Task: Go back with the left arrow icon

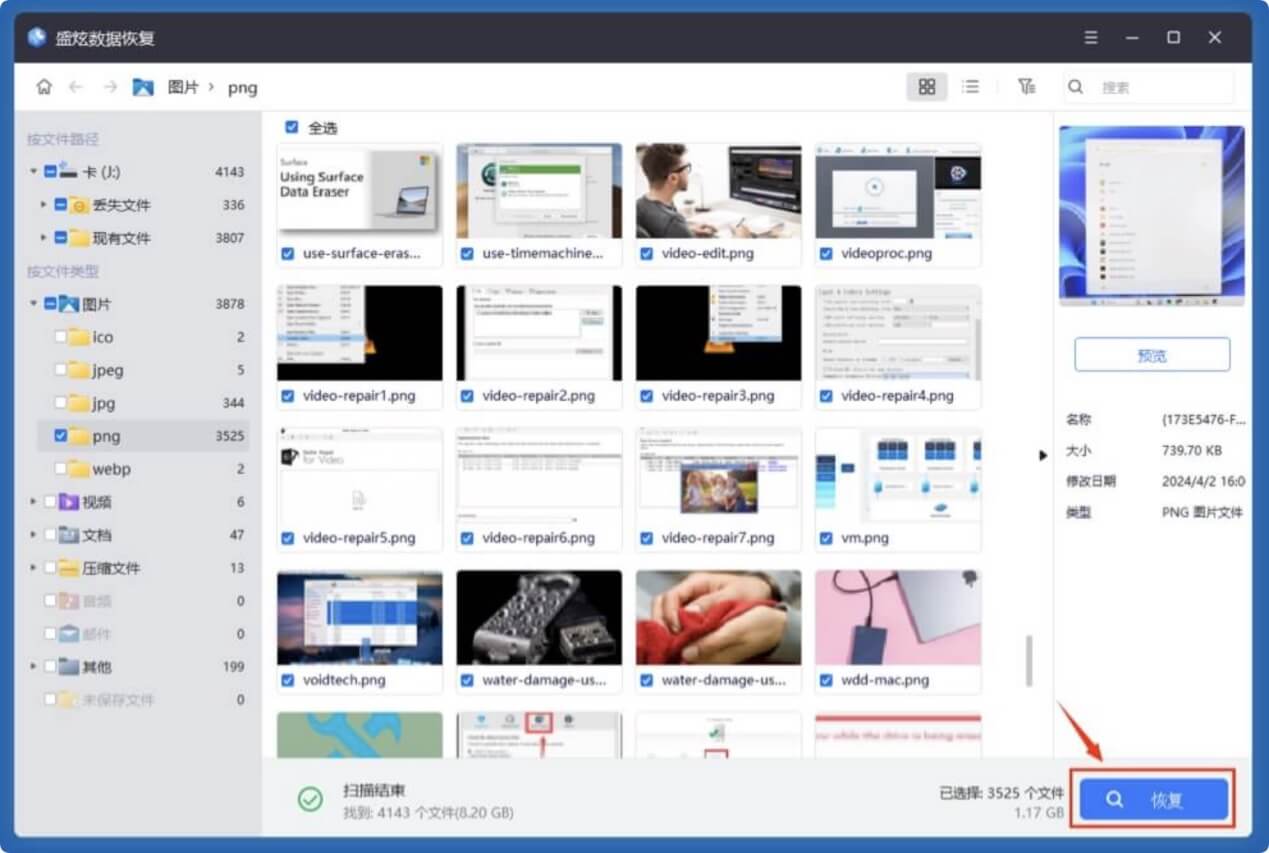Action: point(76,87)
